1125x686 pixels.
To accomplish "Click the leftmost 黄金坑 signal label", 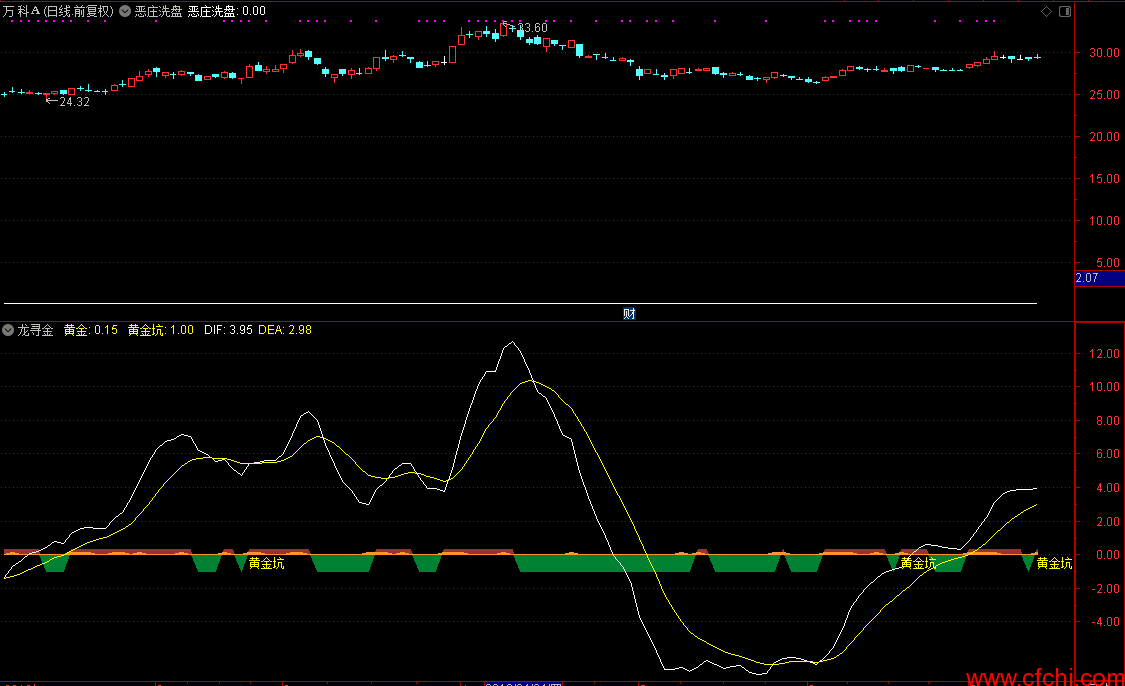I will [x=266, y=564].
